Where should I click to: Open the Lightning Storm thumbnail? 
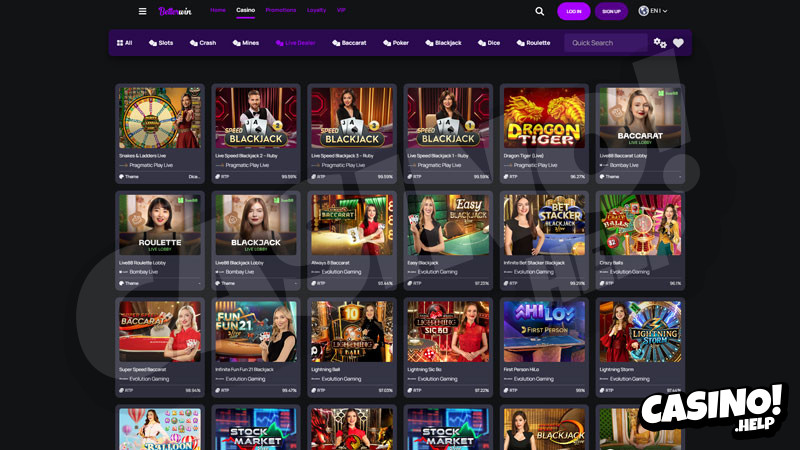point(640,332)
